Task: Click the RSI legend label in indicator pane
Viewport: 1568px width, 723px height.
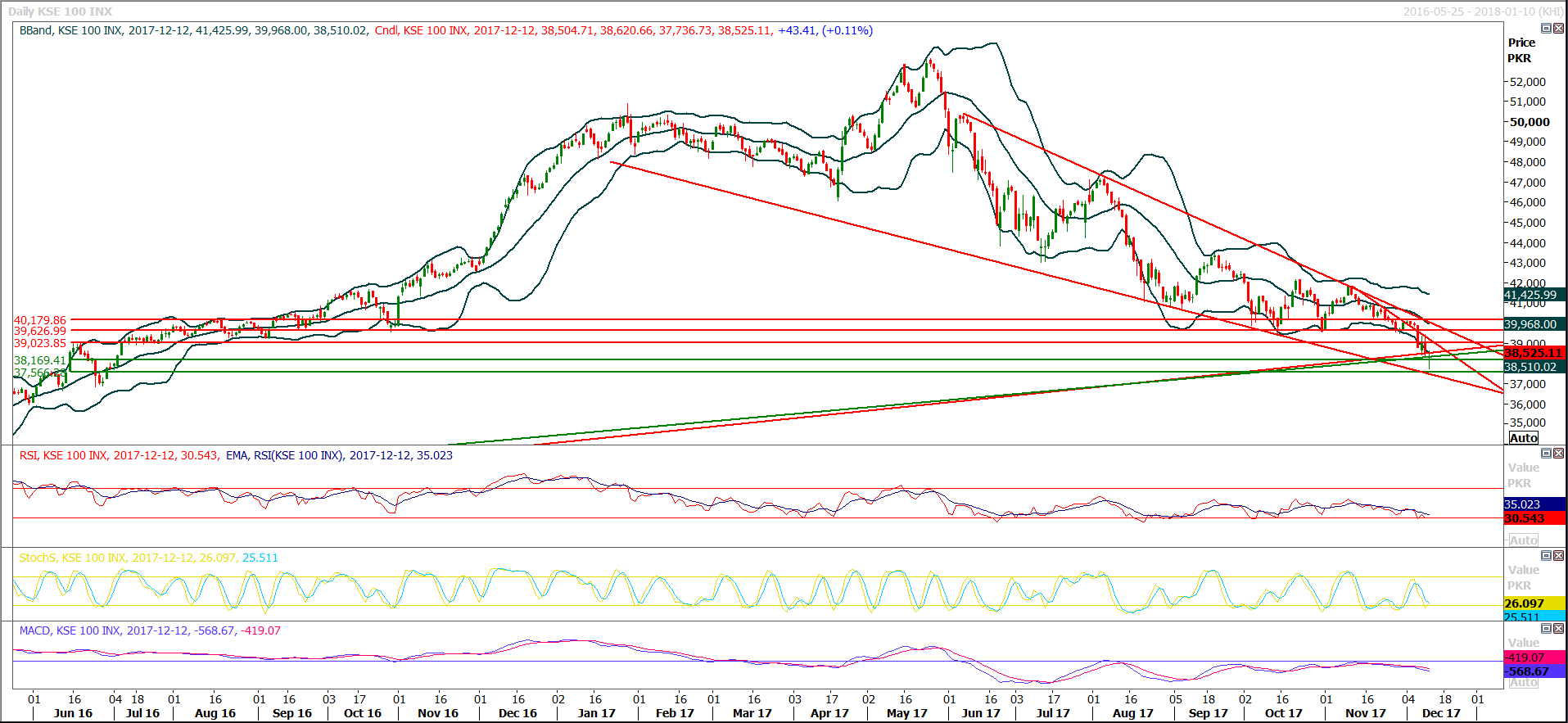Action: [x=120, y=455]
